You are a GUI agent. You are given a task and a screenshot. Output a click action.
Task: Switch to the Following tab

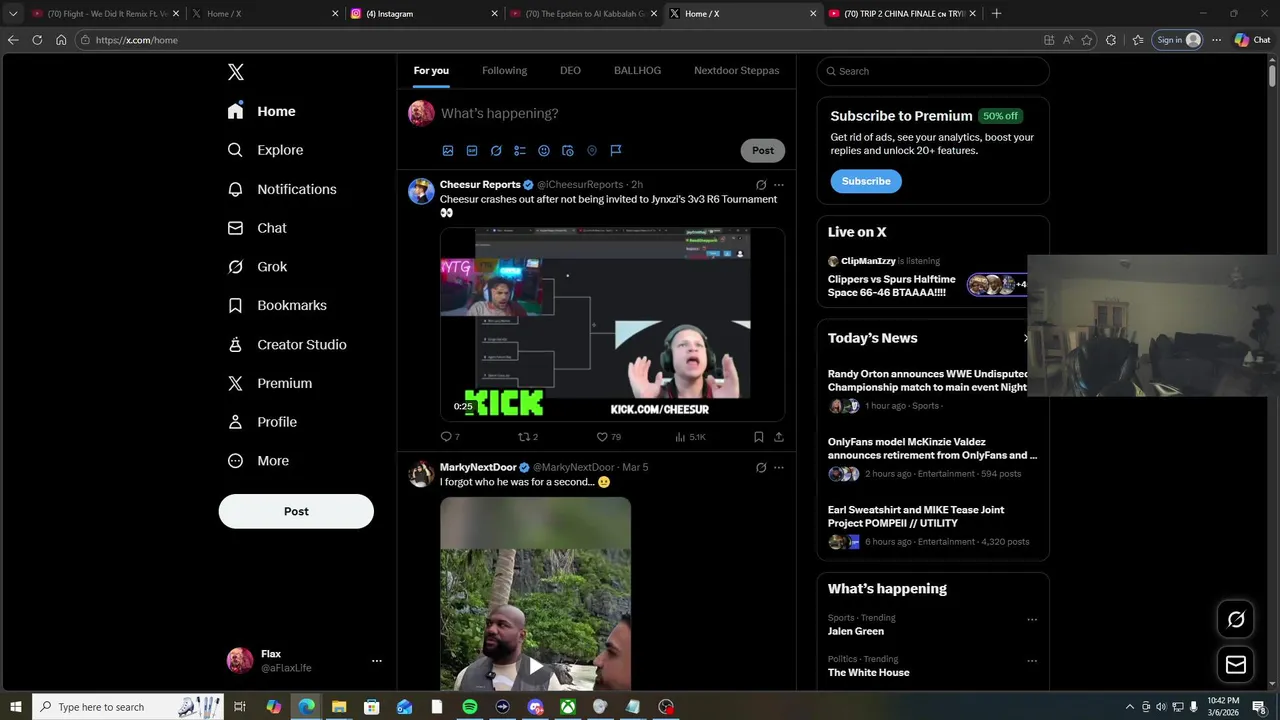pos(504,70)
